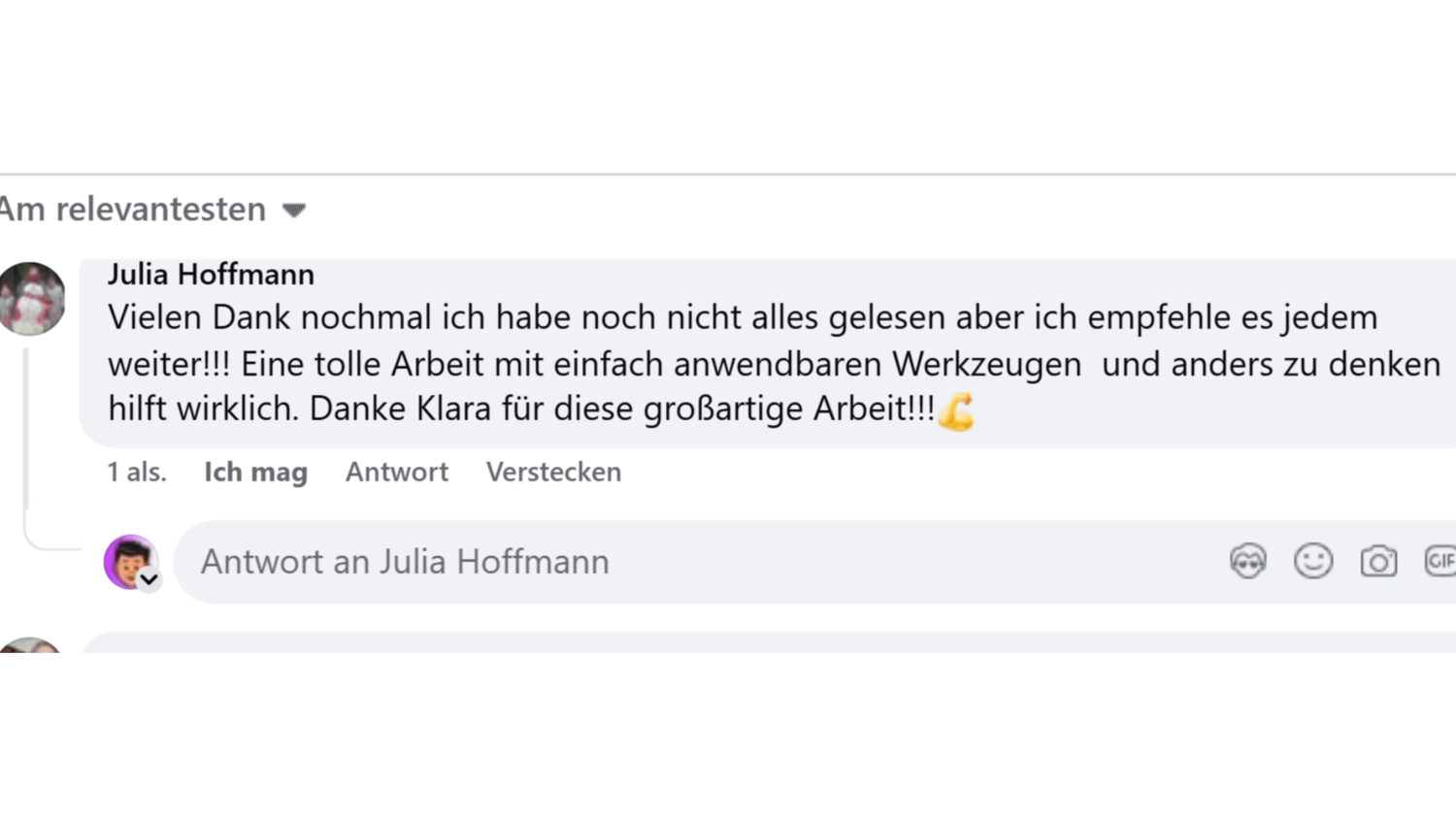Hide the comment using Verstecken
Image resolution: width=1456 pixels, height=819 pixels.
point(553,473)
